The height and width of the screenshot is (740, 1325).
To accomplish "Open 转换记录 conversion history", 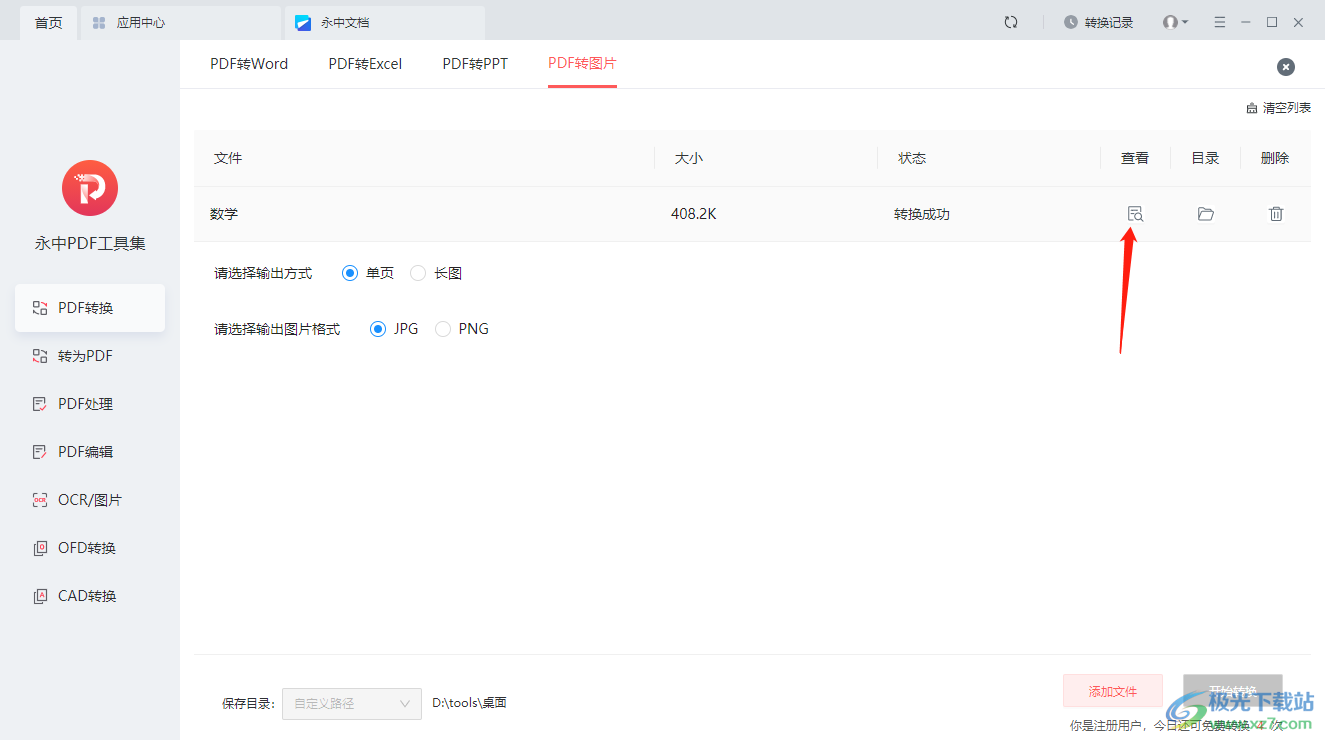I will tap(1099, 22).
